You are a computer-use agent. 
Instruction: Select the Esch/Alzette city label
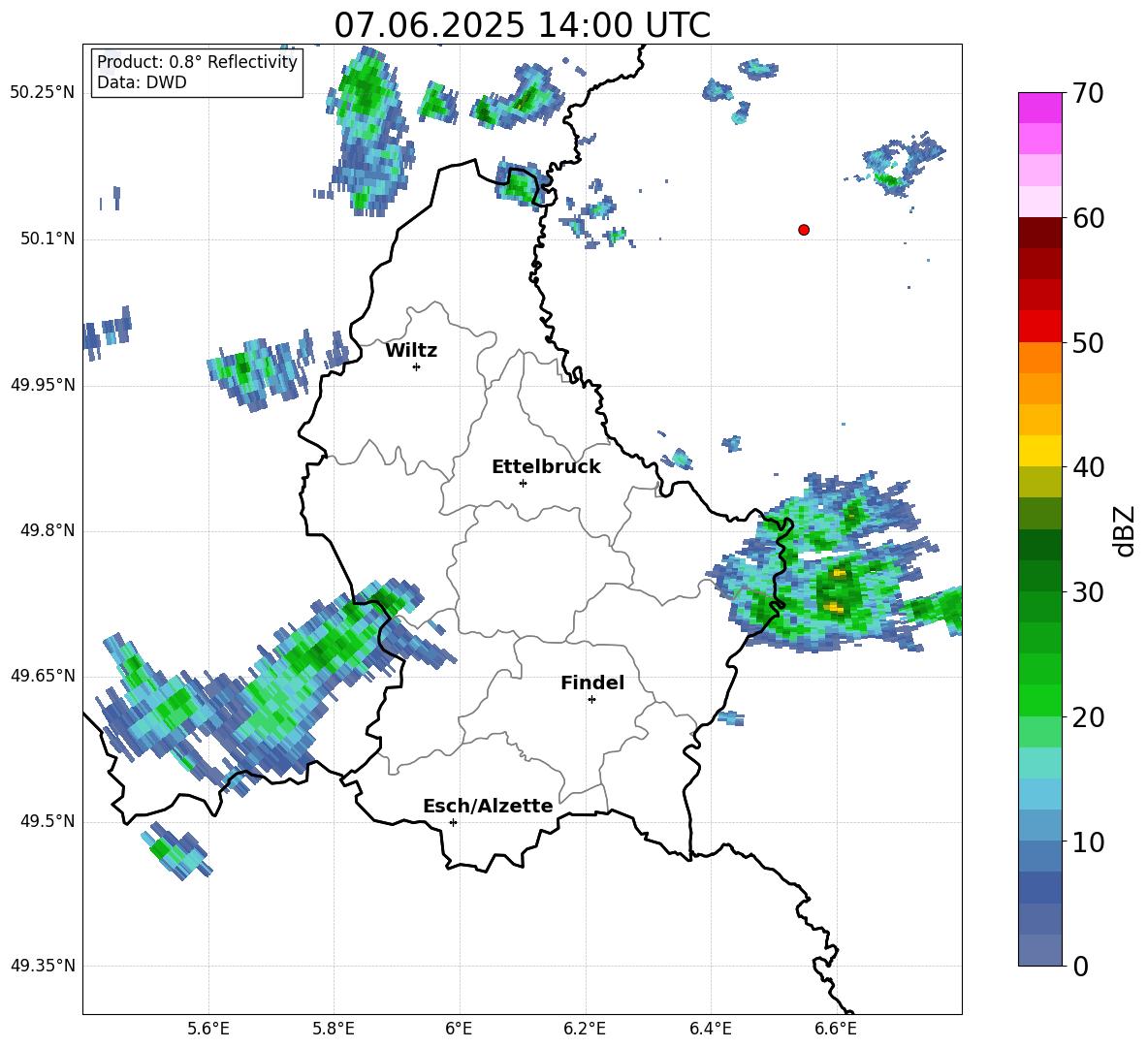488,806
